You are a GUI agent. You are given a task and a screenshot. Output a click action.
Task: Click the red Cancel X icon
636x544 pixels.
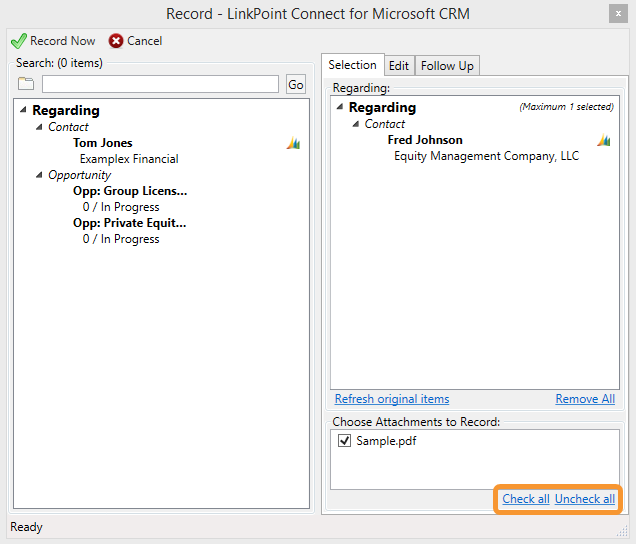116,41
